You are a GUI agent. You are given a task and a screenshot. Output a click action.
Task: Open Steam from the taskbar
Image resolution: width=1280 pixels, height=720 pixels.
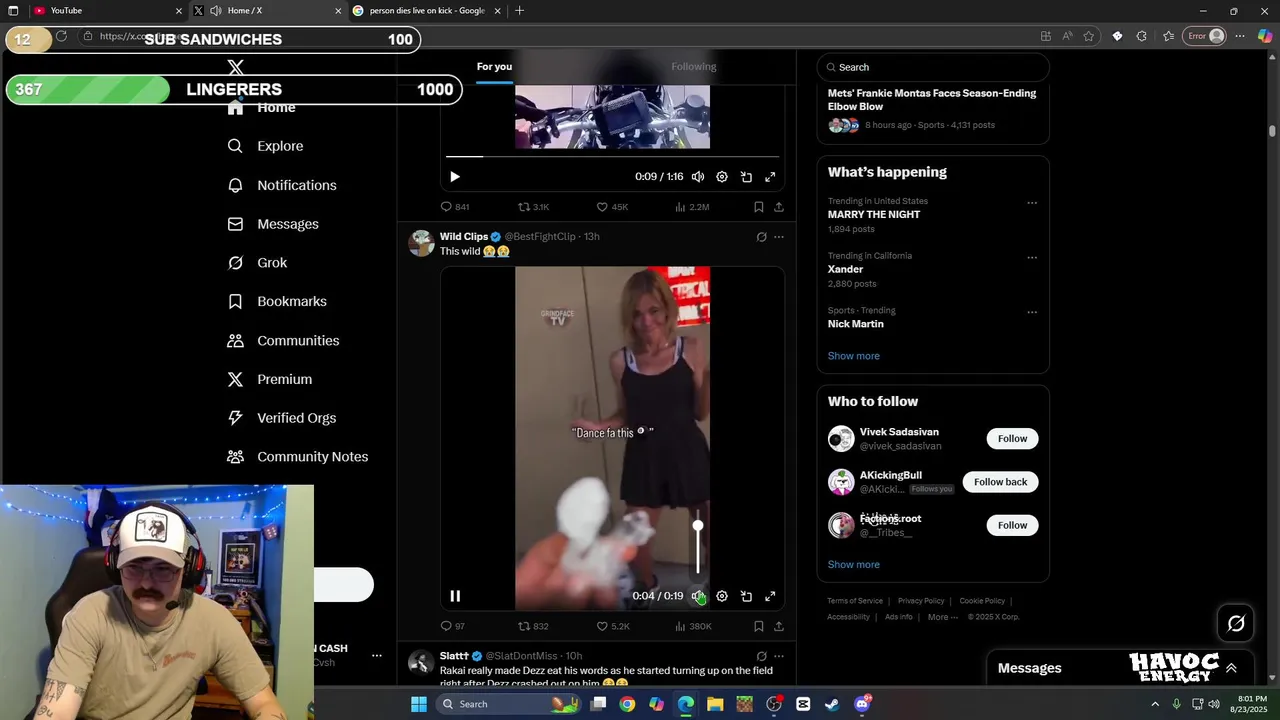pyautogui.click(x=832, y=704)
